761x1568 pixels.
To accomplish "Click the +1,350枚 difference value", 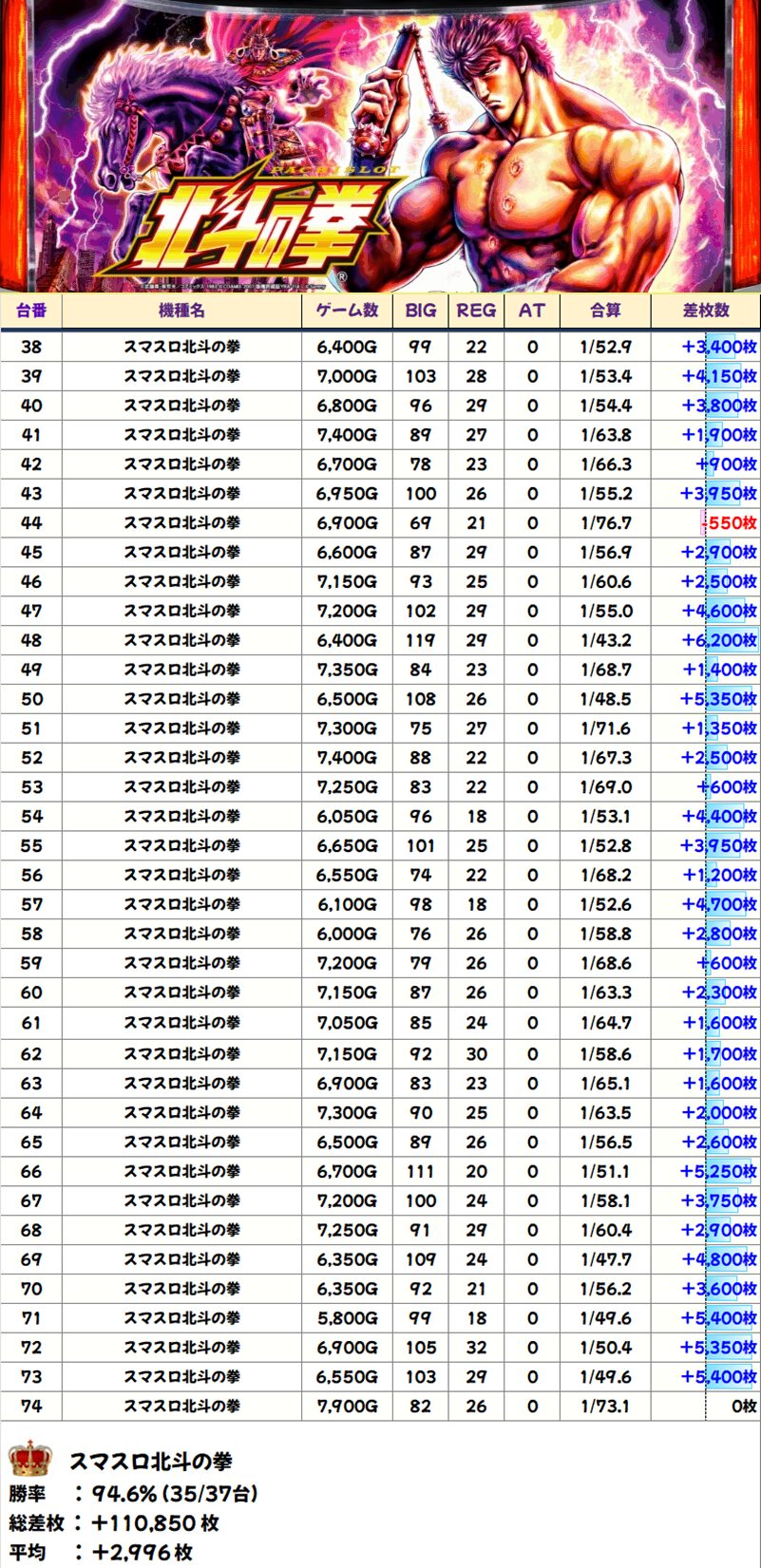I will [719, 728].
